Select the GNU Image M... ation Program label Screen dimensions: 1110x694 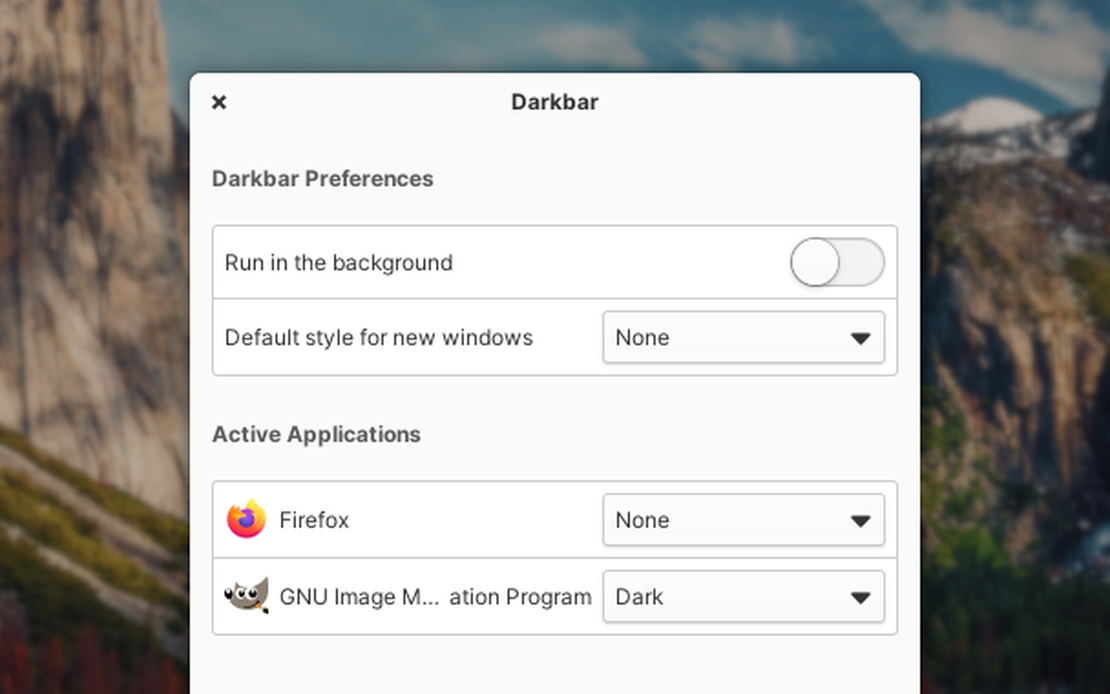click(x=435, y=597)
